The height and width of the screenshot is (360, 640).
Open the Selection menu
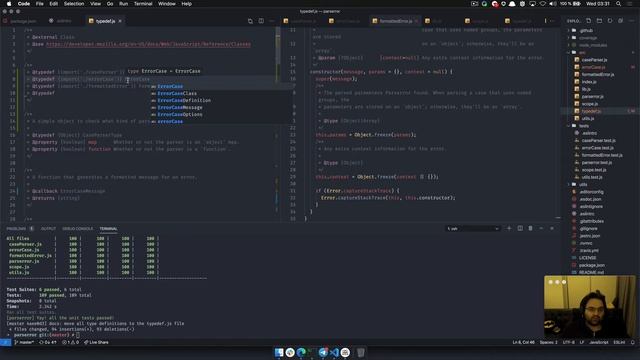[x=74, y=4]
